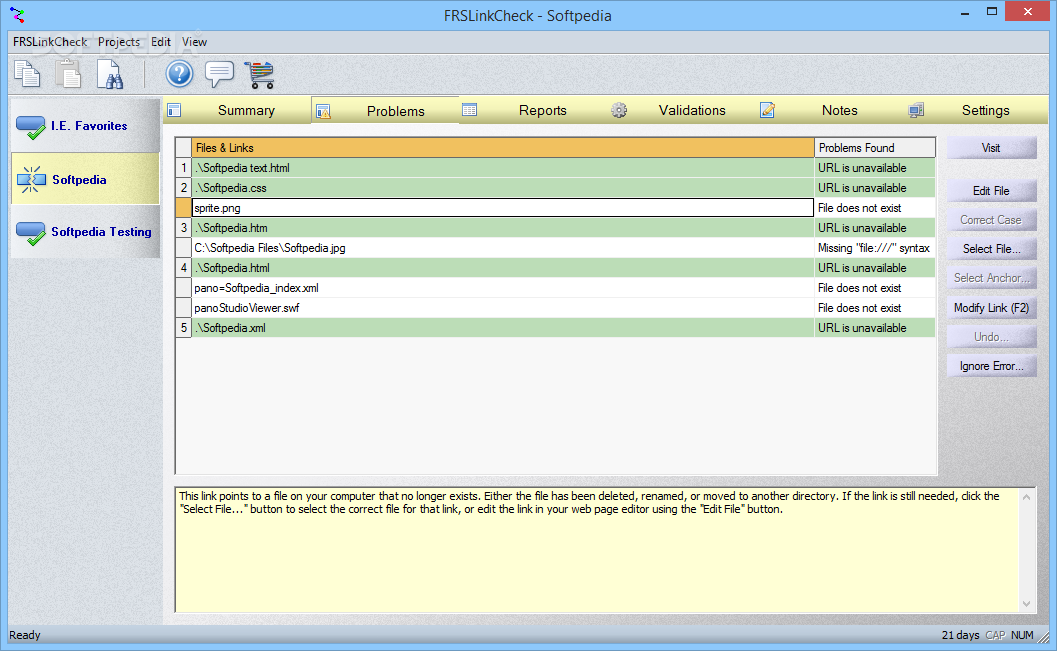The height and width of the screenshot is (651, 1057).
Task: Switch to the Settings tab
Action: [976, 110]
